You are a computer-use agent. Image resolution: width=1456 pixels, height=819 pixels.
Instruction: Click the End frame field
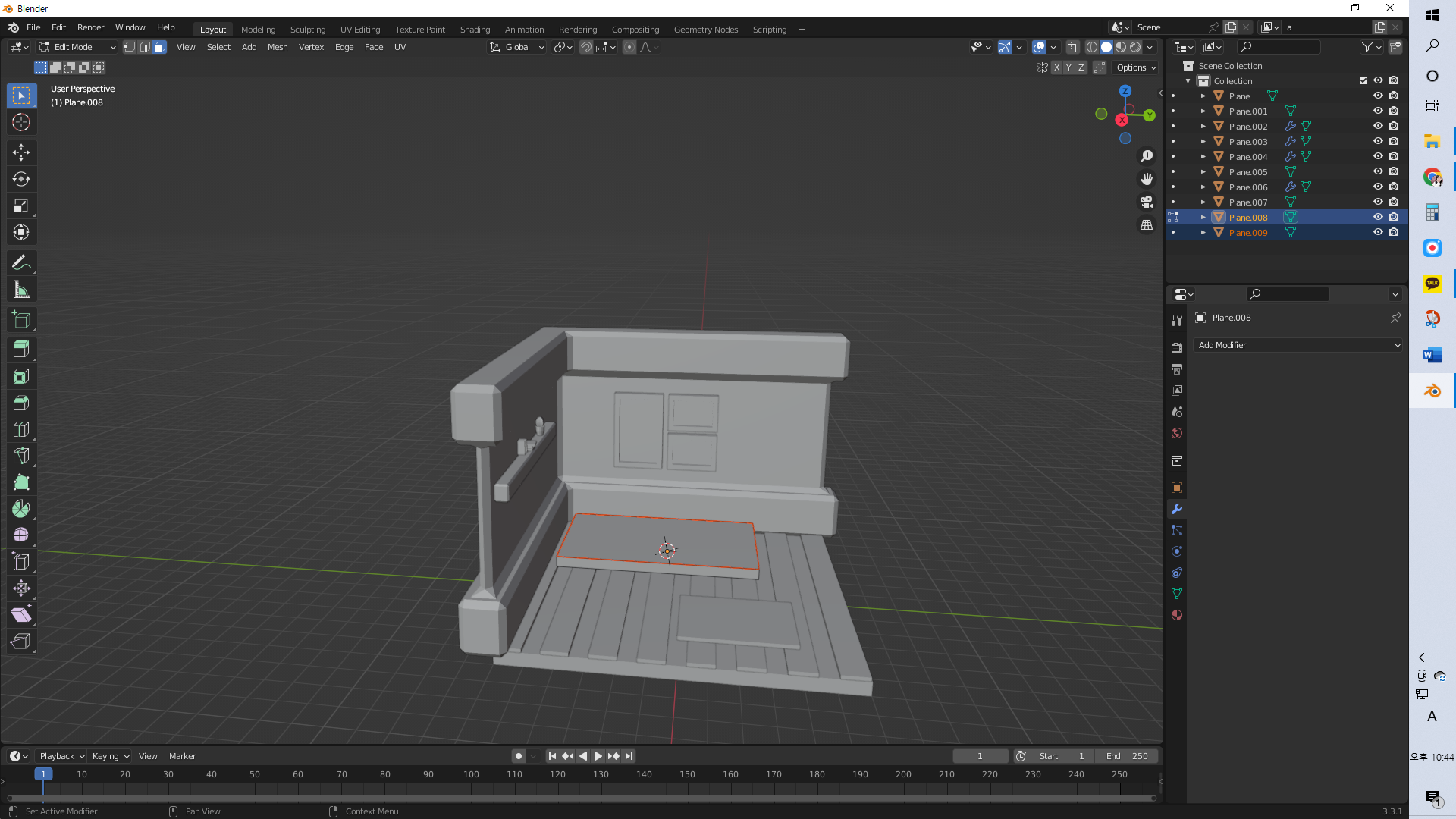coord(1127,756)
